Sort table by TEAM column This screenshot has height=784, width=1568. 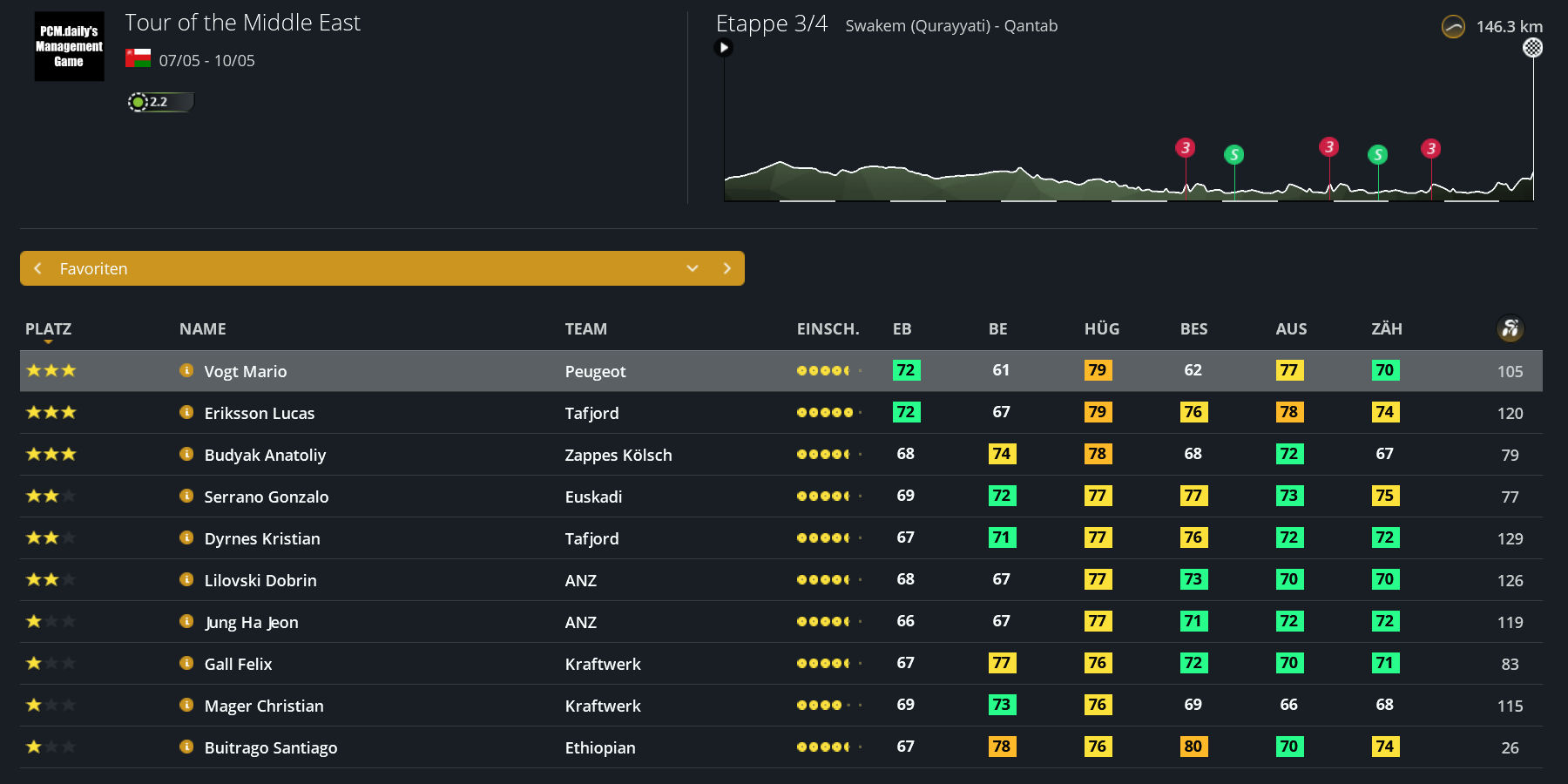pos(585,329)
